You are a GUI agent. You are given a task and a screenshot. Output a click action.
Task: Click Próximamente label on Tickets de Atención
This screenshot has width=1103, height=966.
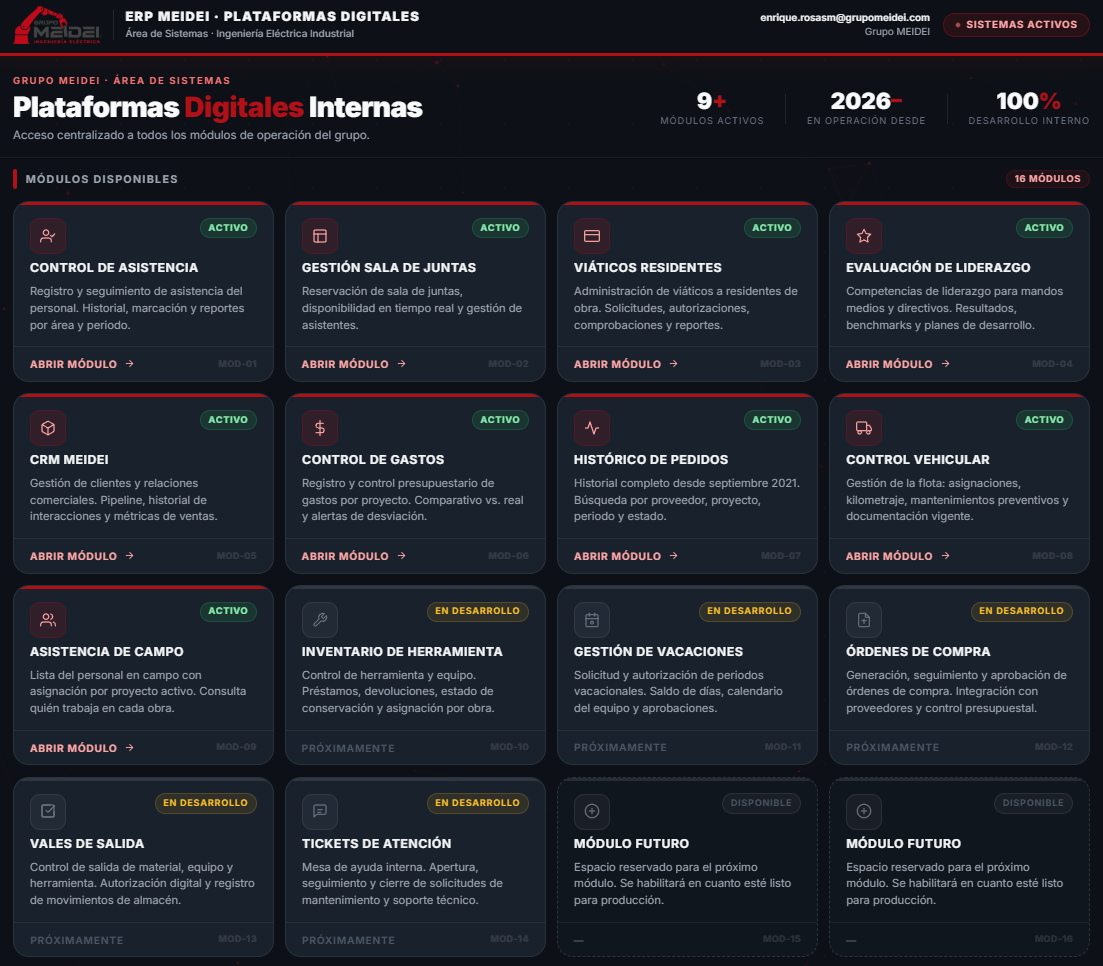[348, 940]
